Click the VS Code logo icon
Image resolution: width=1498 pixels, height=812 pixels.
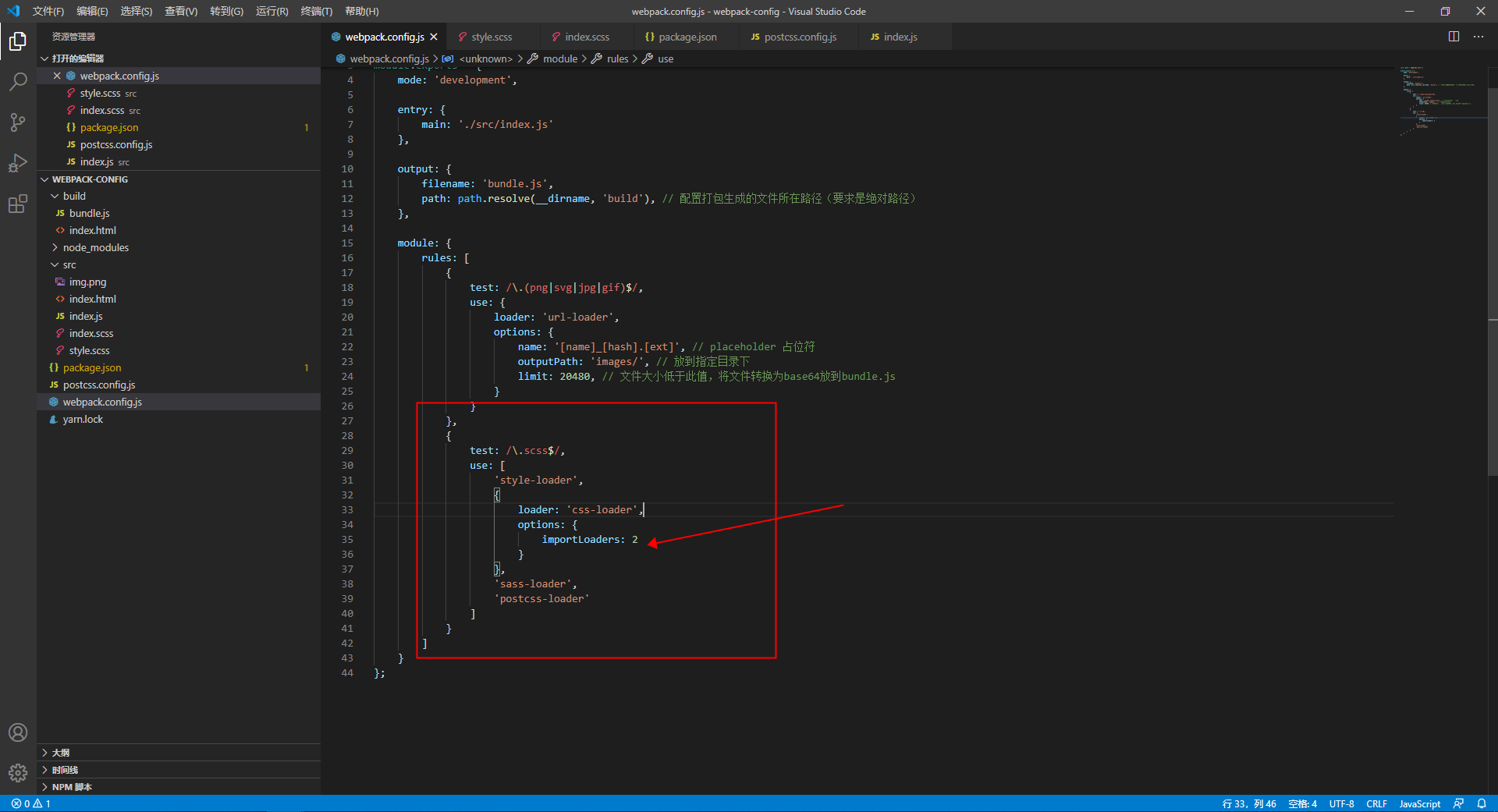point(13,11)
